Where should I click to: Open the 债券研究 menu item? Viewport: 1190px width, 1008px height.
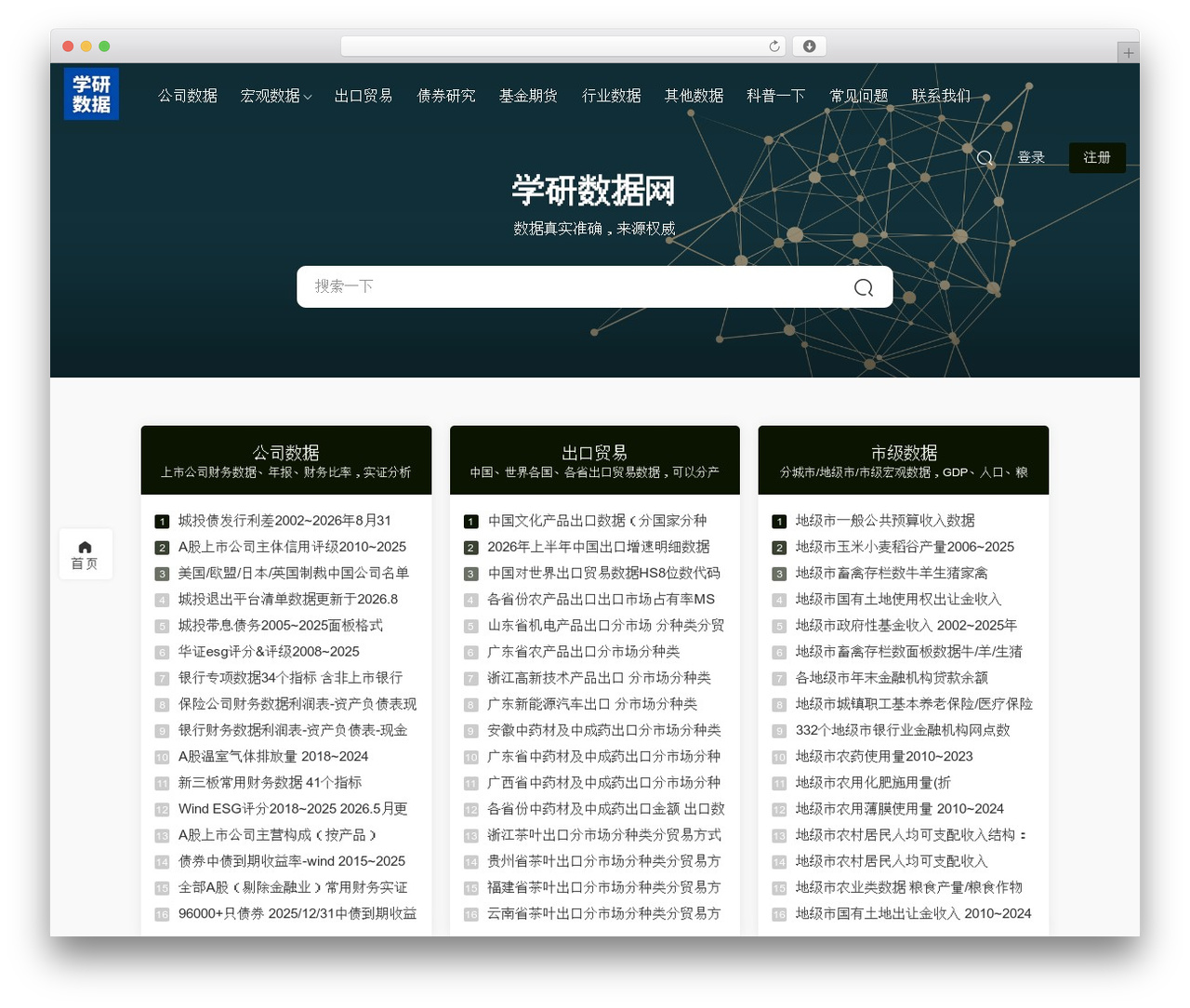click(446, 96)
